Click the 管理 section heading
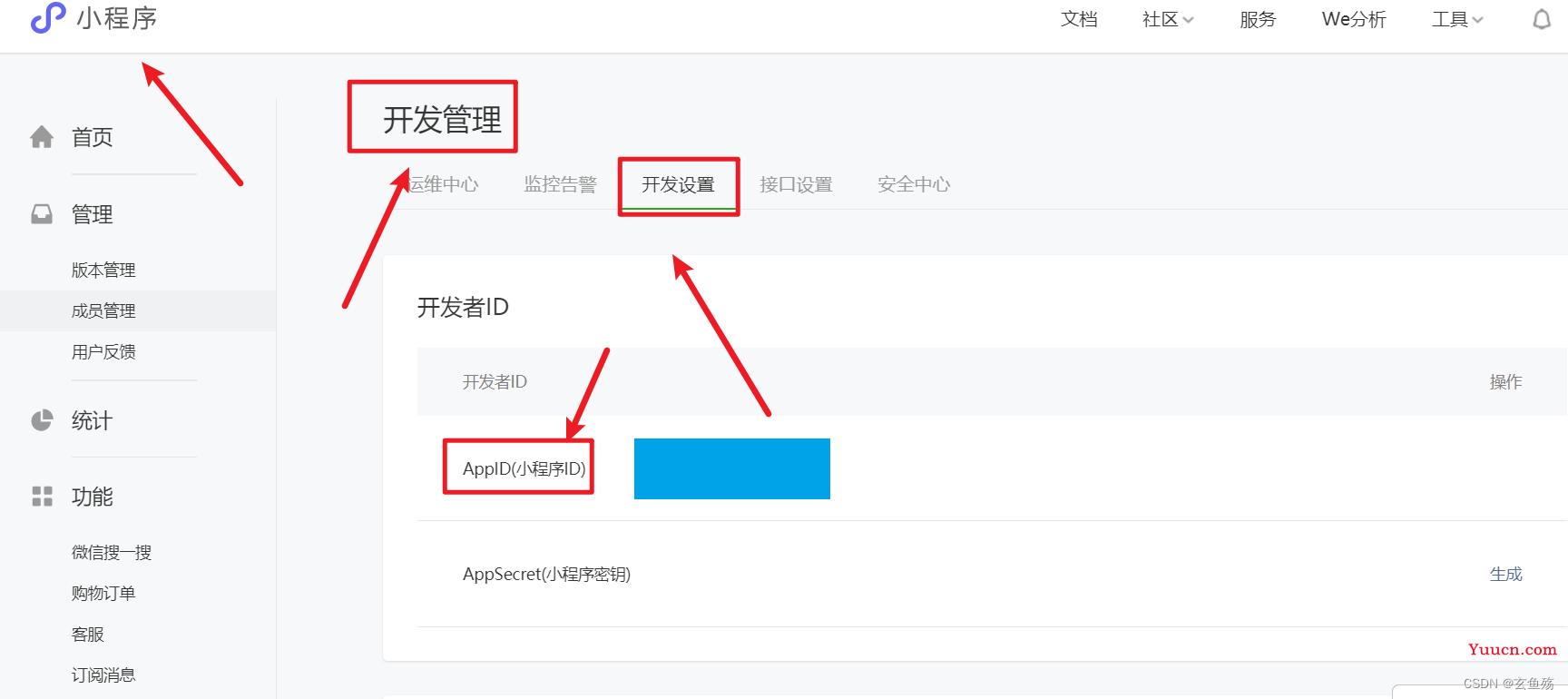Screen dimensions: 1568x699 93,214
